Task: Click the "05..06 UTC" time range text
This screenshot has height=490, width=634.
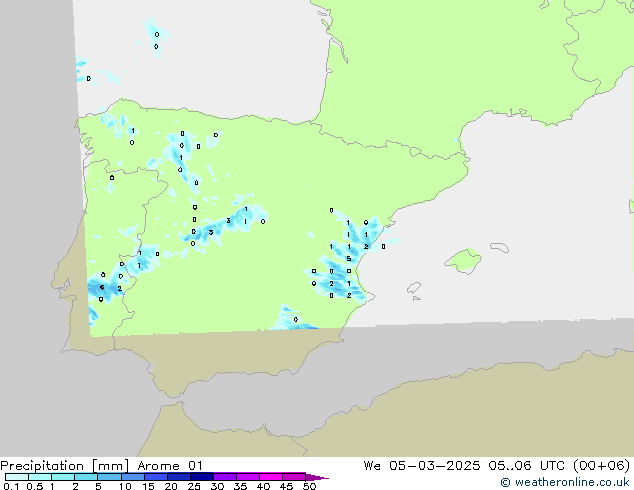Action: click(526, 466)
